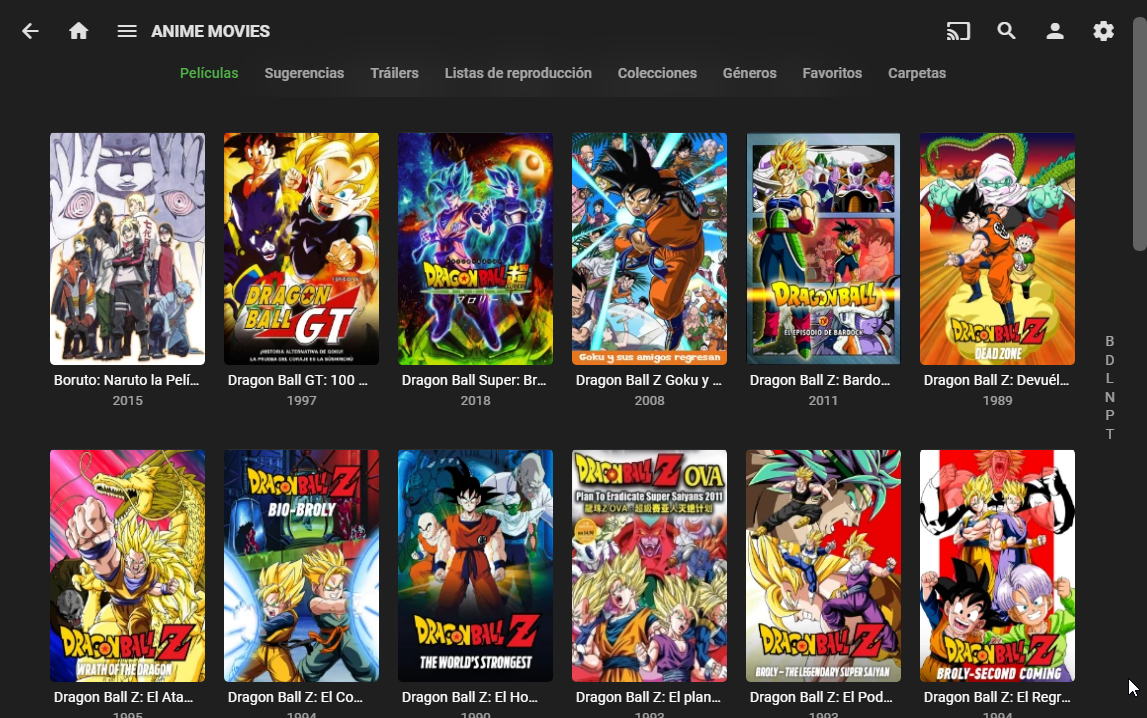
Task: Jump to letter L in alphabet picker
Action: click(1110, 379)
